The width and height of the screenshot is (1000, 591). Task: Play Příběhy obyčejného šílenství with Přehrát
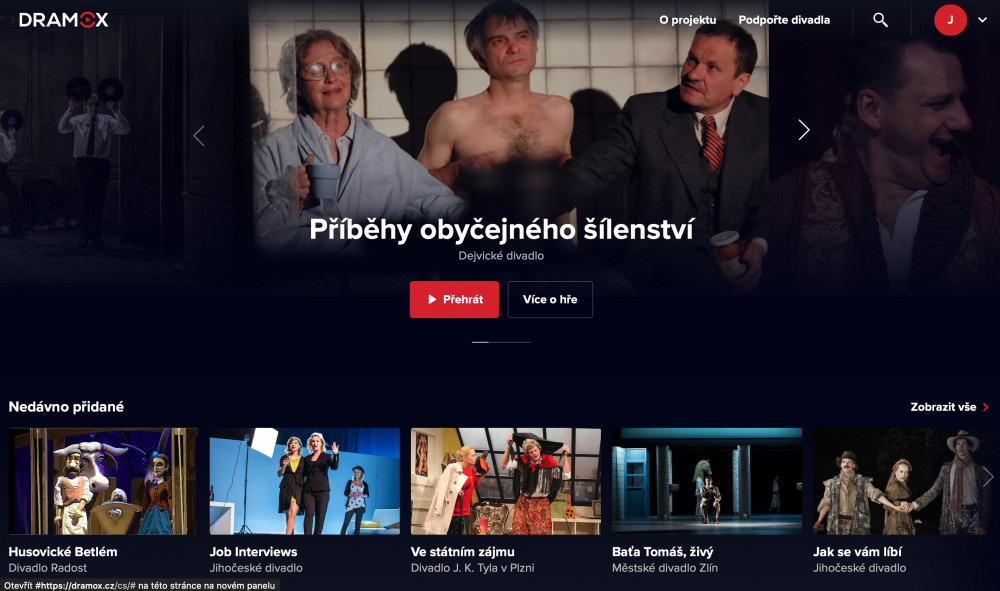point(454,299)
